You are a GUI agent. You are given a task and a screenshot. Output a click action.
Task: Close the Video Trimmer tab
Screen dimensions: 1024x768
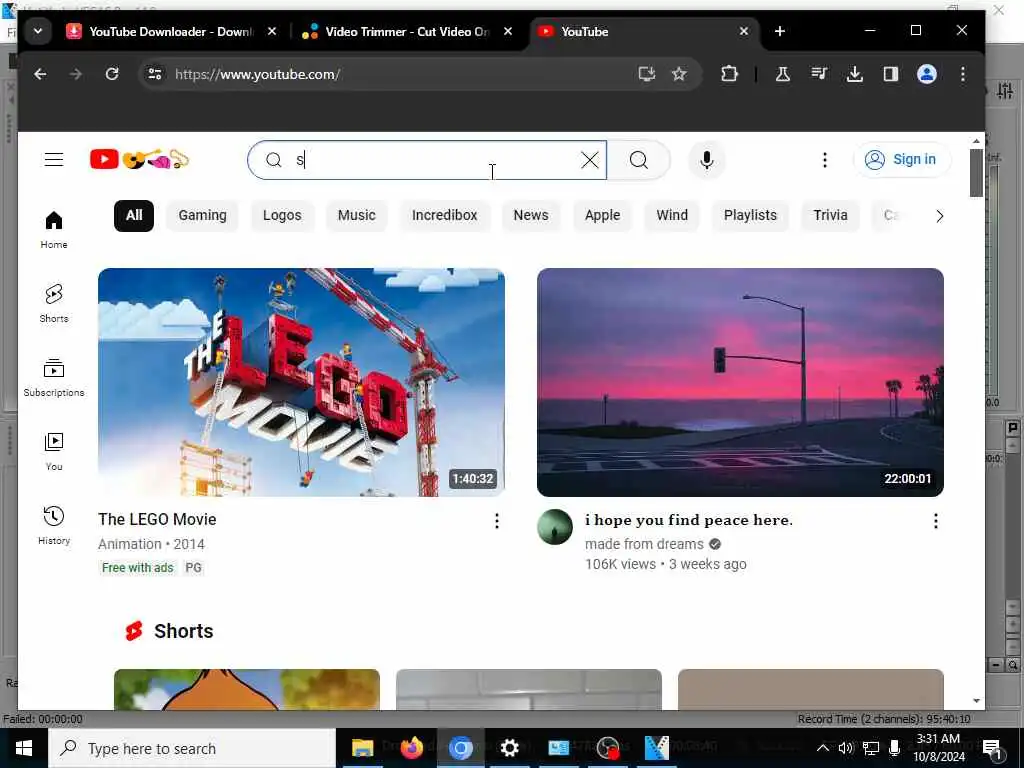(508, 31)
